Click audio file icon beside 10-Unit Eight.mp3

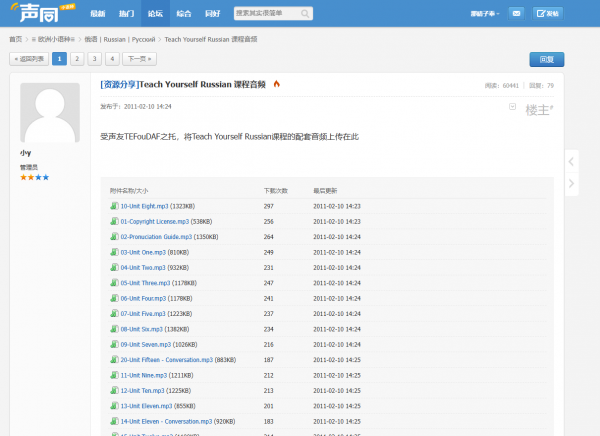tap(114, 206)
